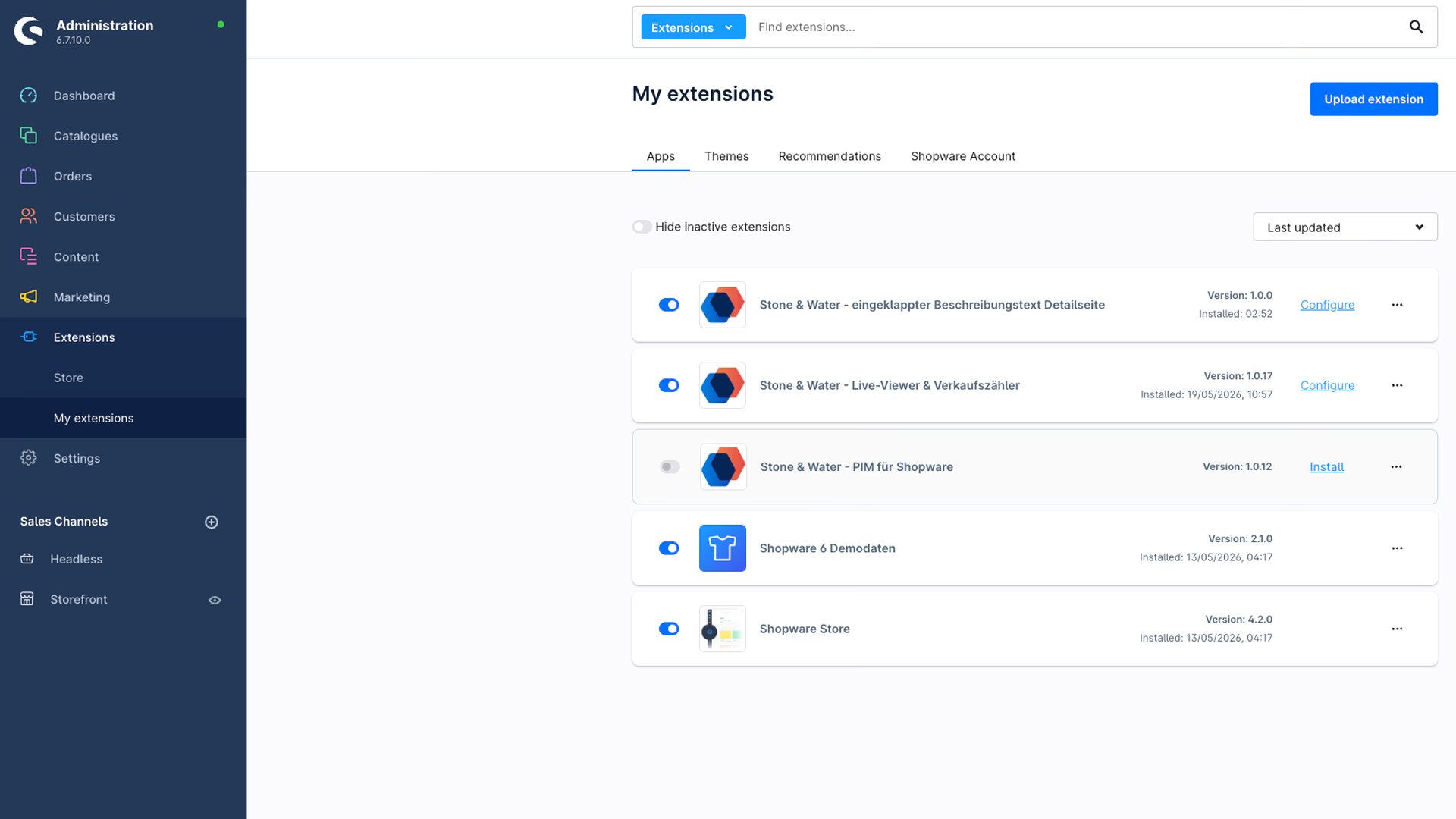Image resolution: width=1456 pixels, height=819 pixels.
Task: Open the Last updated sorting dropdown
Action: [1345, 227]
